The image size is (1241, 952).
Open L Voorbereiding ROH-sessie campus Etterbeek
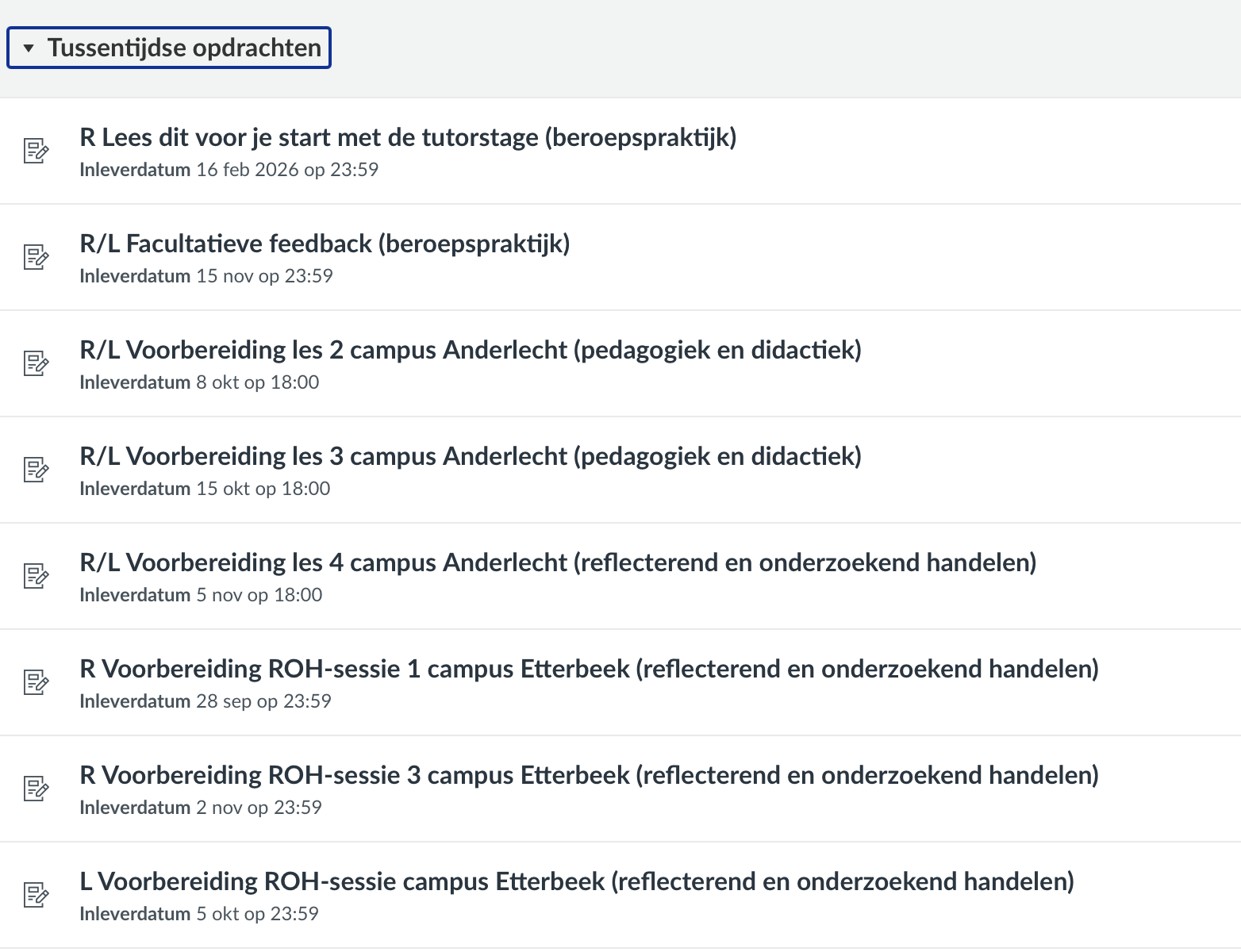pos(577,881)
